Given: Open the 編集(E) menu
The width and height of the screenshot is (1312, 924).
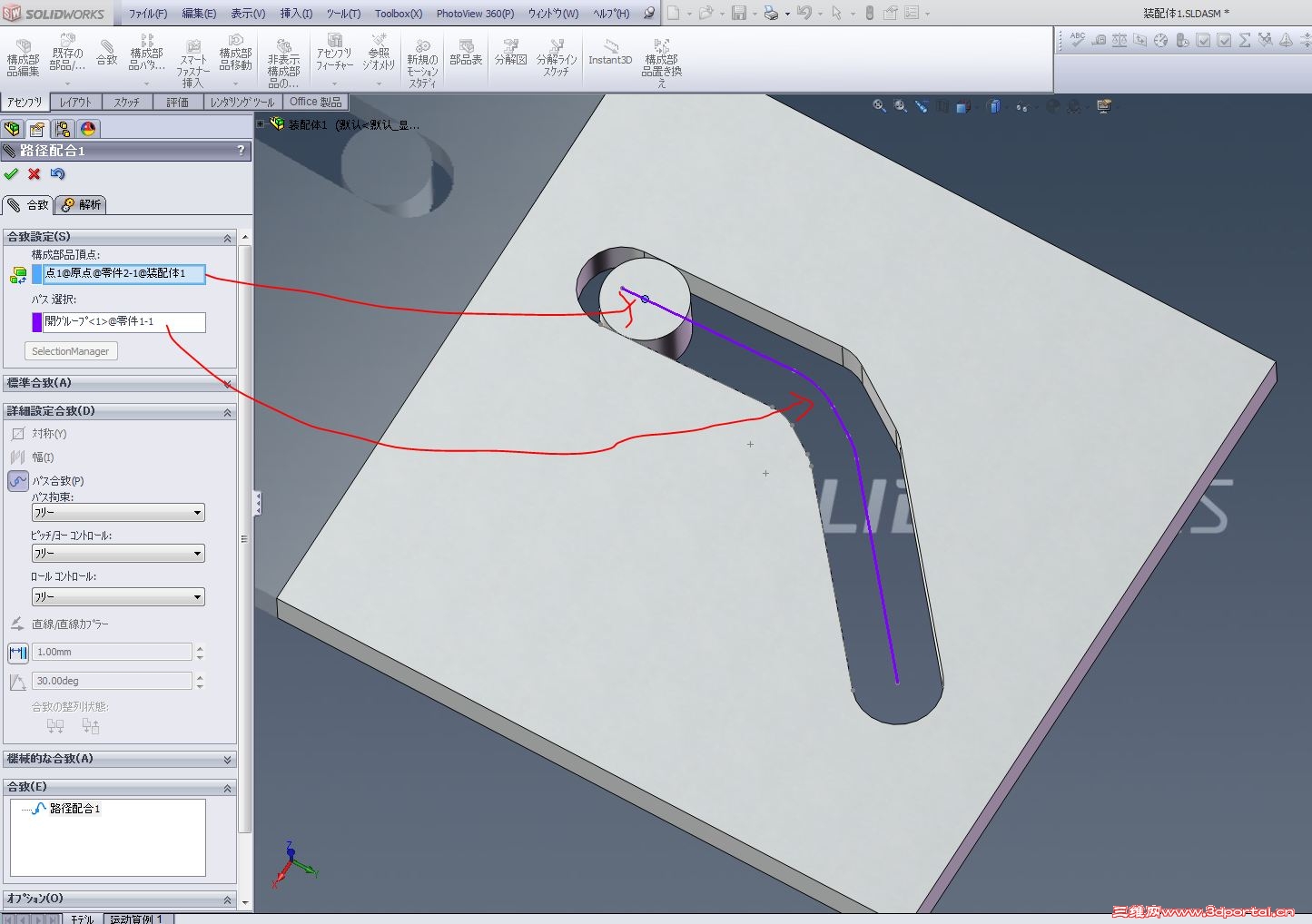Looking at the screenshot, I should (199, 14).
